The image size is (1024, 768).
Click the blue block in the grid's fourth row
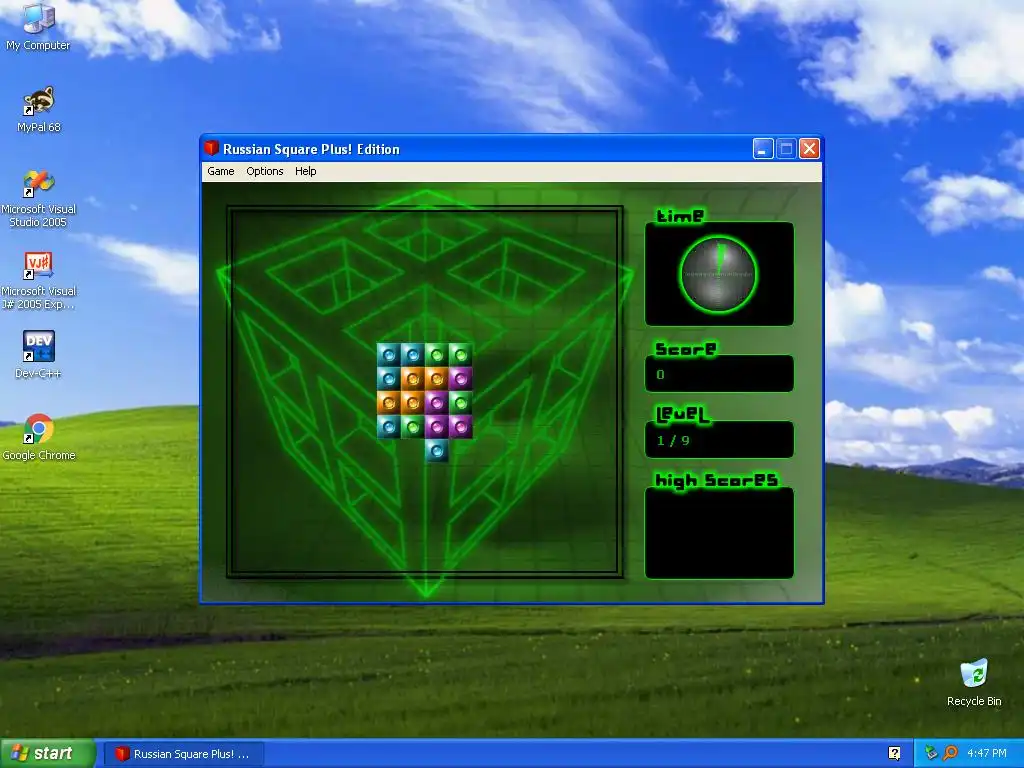tap(389, 426)
